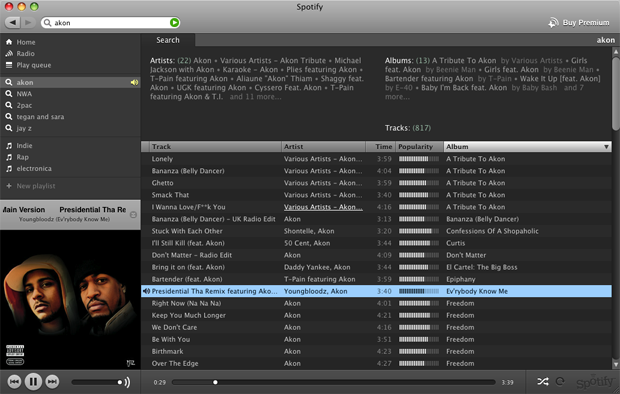Click the music note icon for Rap
This screenshot has height=394, width=620.
[x=9, y=157]
